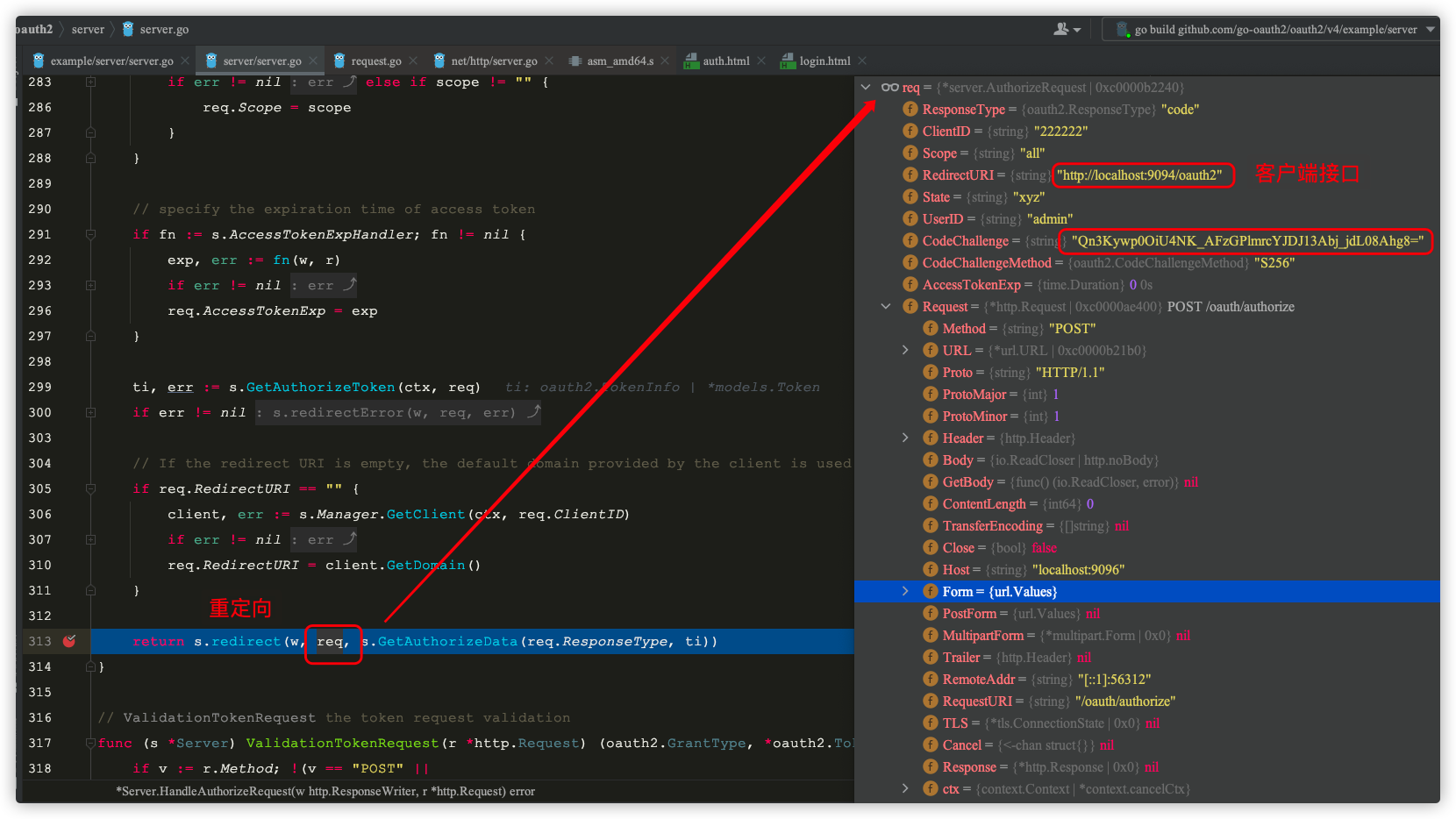Viewport: 1456px width, 819px height.
Task: Click the field icon beside GetBody
Action: [931, 481]
